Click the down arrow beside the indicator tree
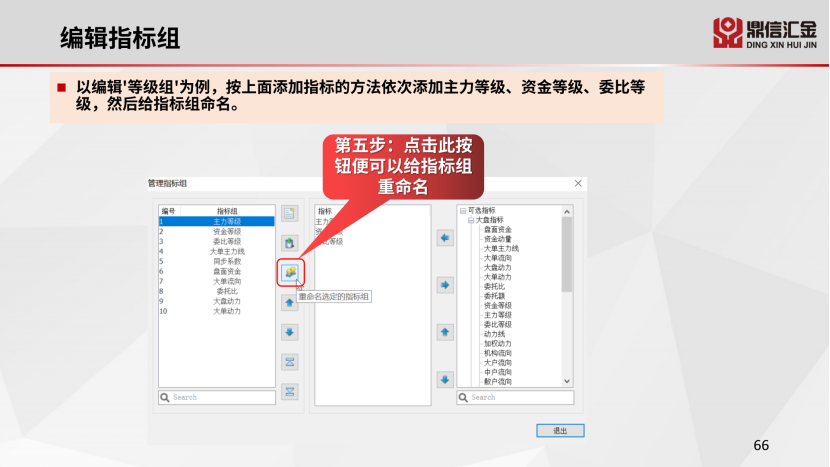Image resolution: width=830 pixels, height=467 pixels. tap(445, 379)
